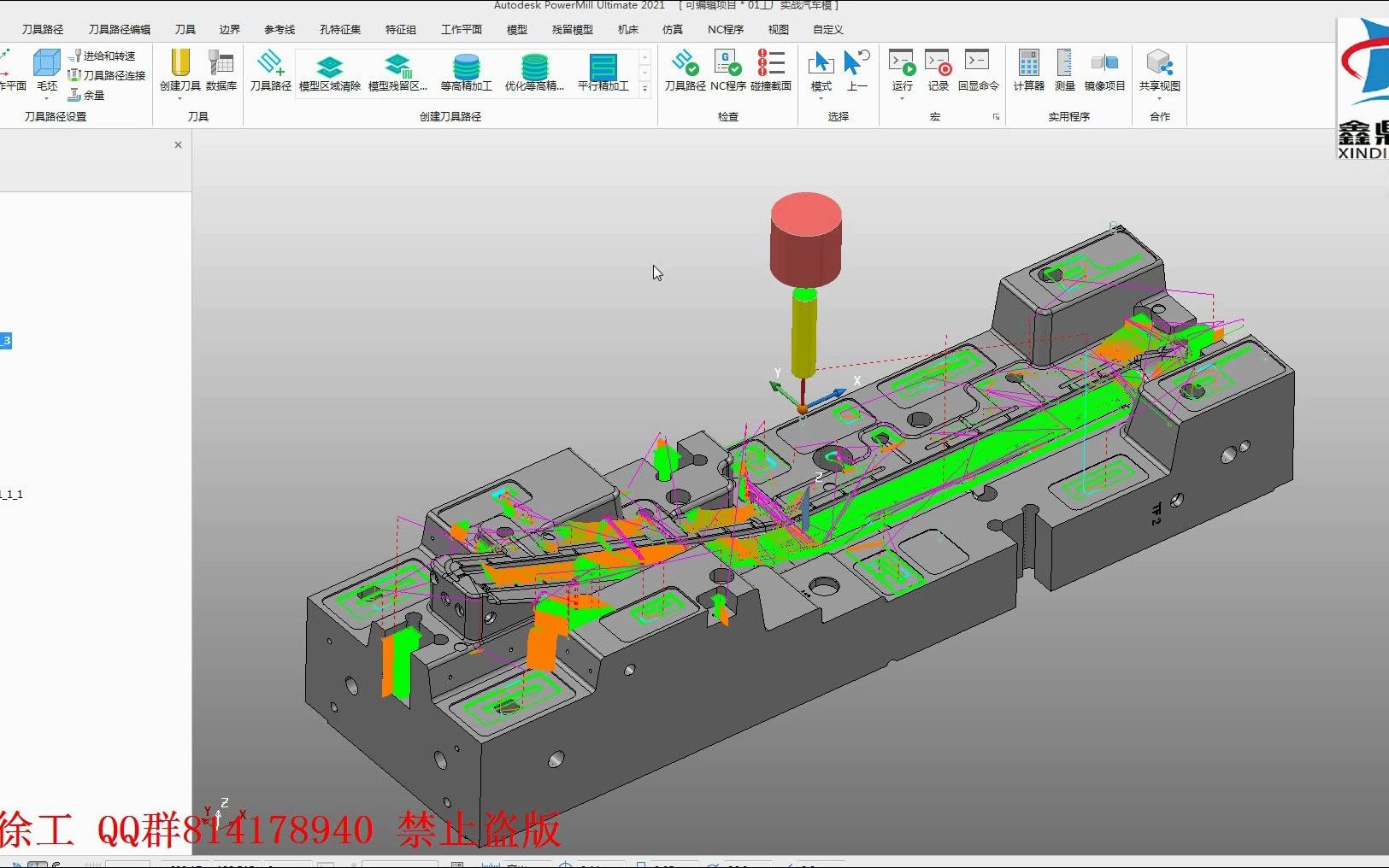The width and height of the screenshot is (1389, 868).
Task: Open the 模型区域清除 toolpath strategy
Action: [329, 73]
